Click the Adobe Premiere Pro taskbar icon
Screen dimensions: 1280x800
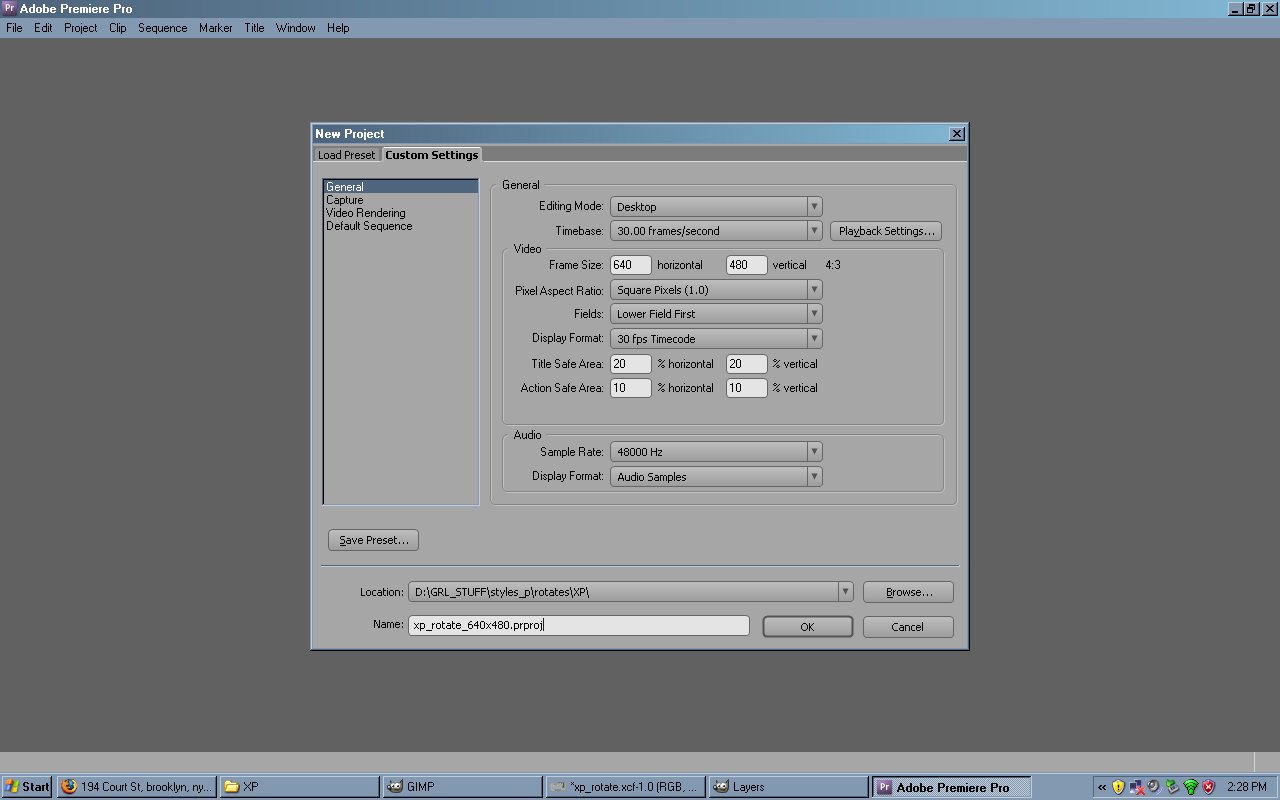950,786
